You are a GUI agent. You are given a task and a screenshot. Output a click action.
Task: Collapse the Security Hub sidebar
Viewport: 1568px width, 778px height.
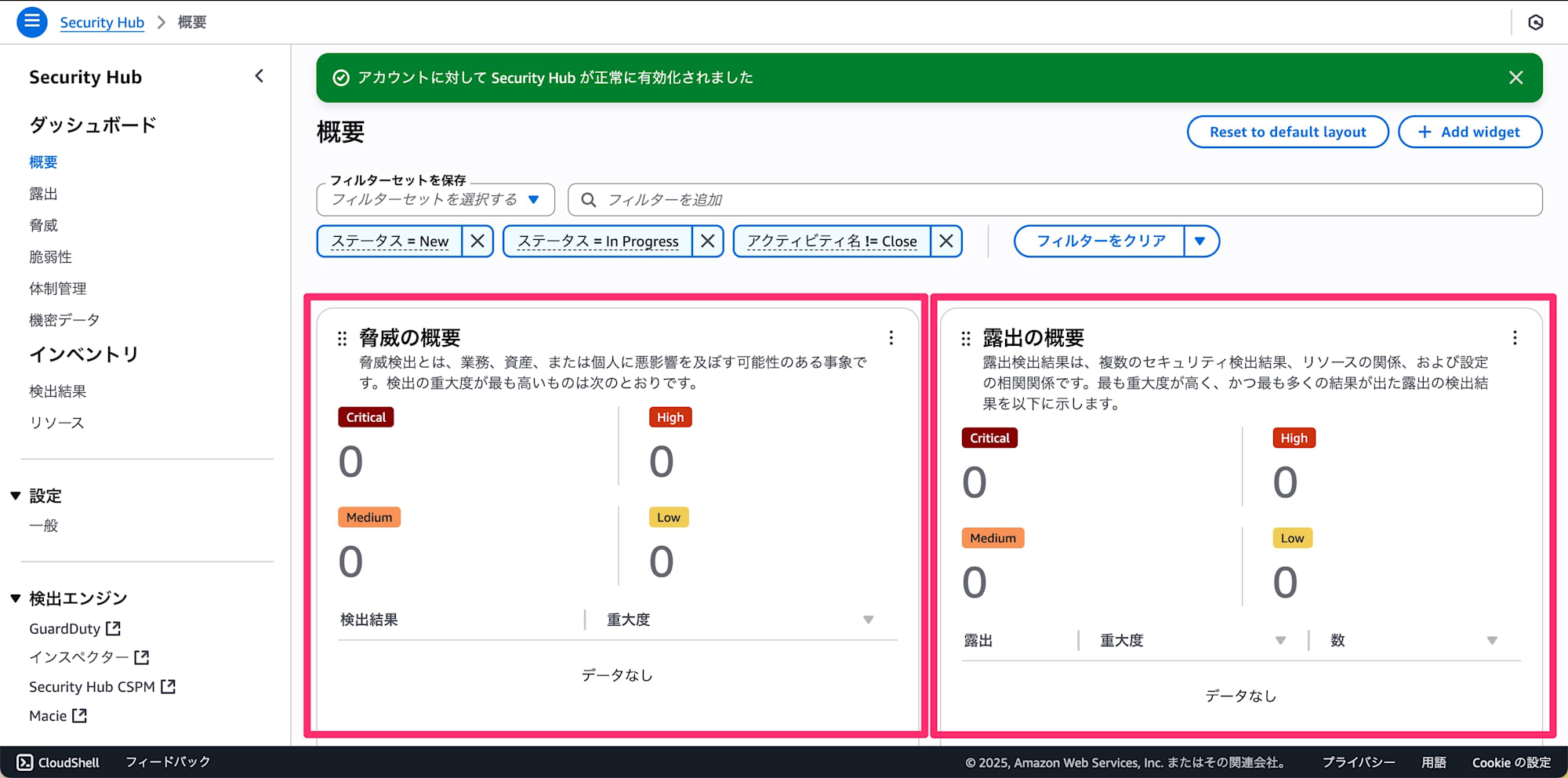point(260,76)
